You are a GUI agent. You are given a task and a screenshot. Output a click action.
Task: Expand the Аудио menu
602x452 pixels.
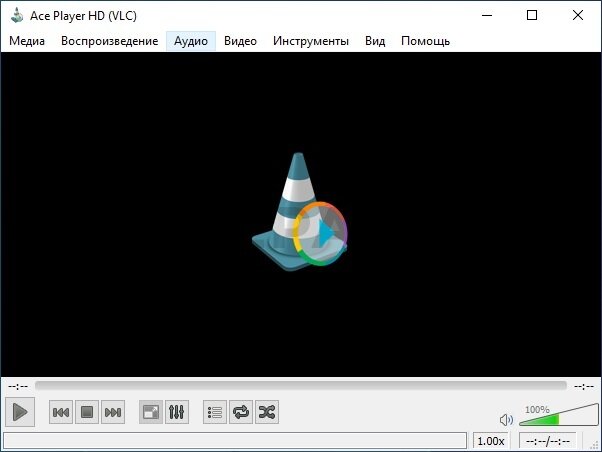(x=191, y=41)
